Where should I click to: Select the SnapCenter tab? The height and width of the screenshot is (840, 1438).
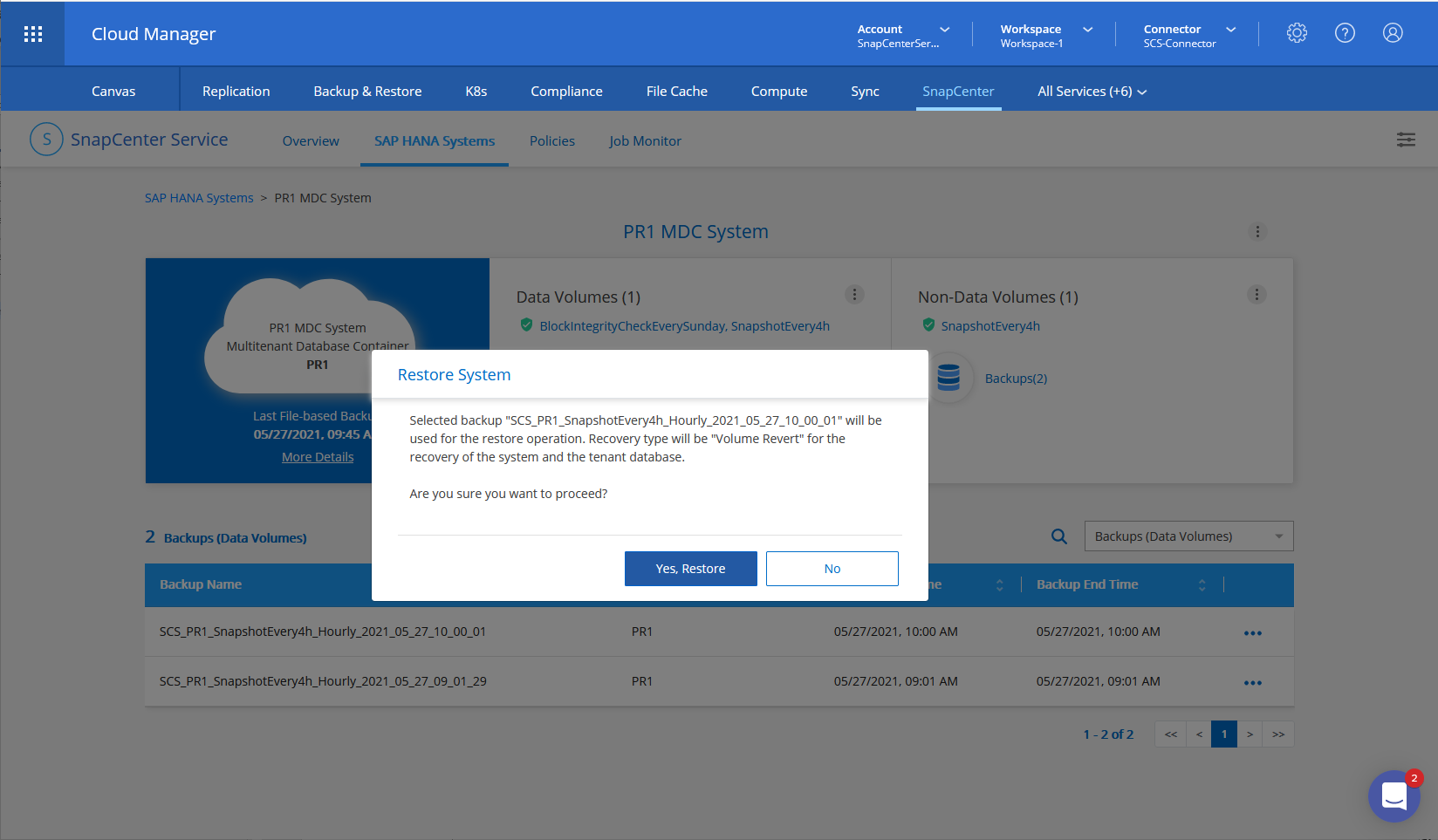[x=958, y=92]
